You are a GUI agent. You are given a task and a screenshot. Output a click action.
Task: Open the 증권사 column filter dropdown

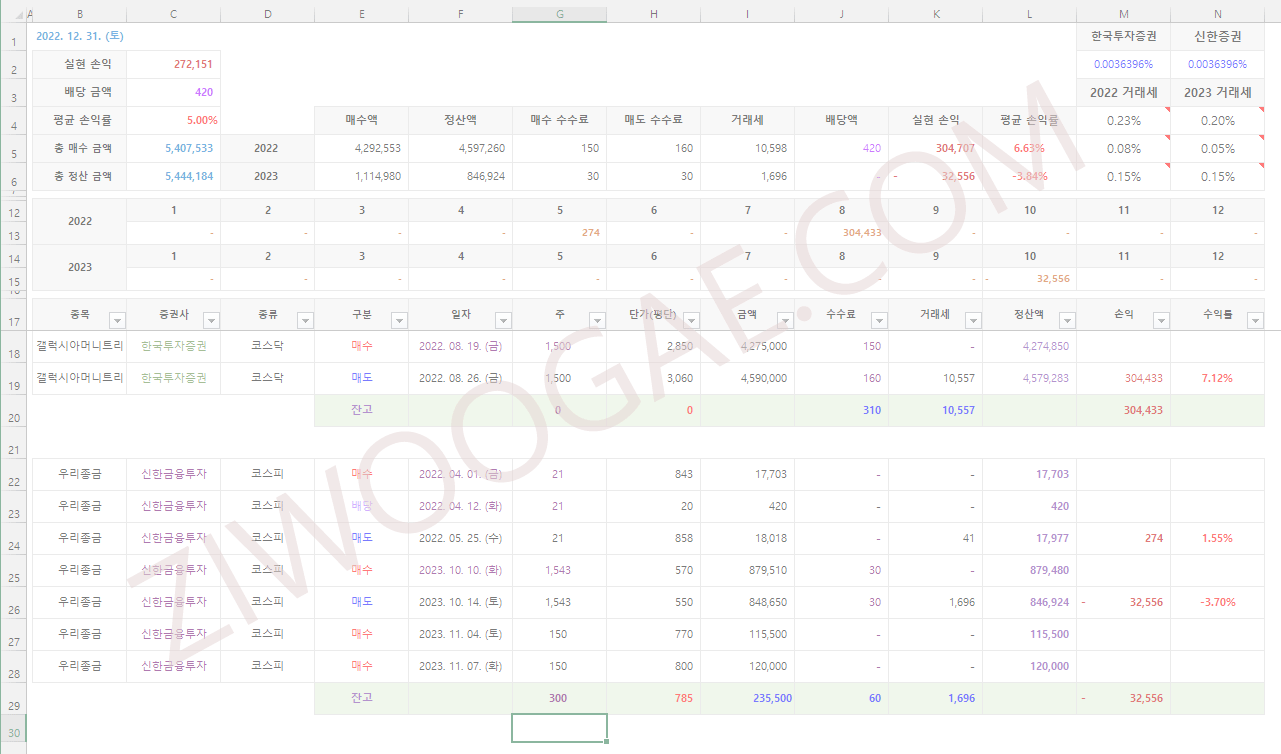tap(211, 321)
